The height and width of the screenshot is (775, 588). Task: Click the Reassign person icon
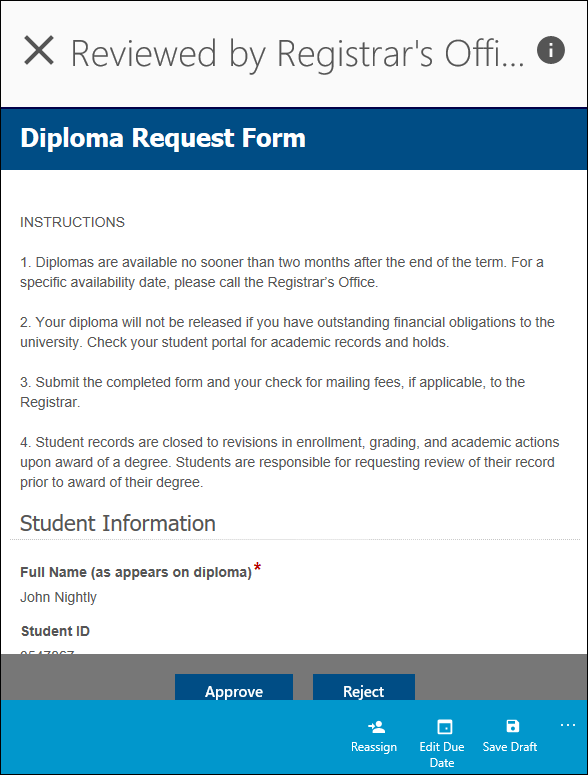tap(377, 727)
